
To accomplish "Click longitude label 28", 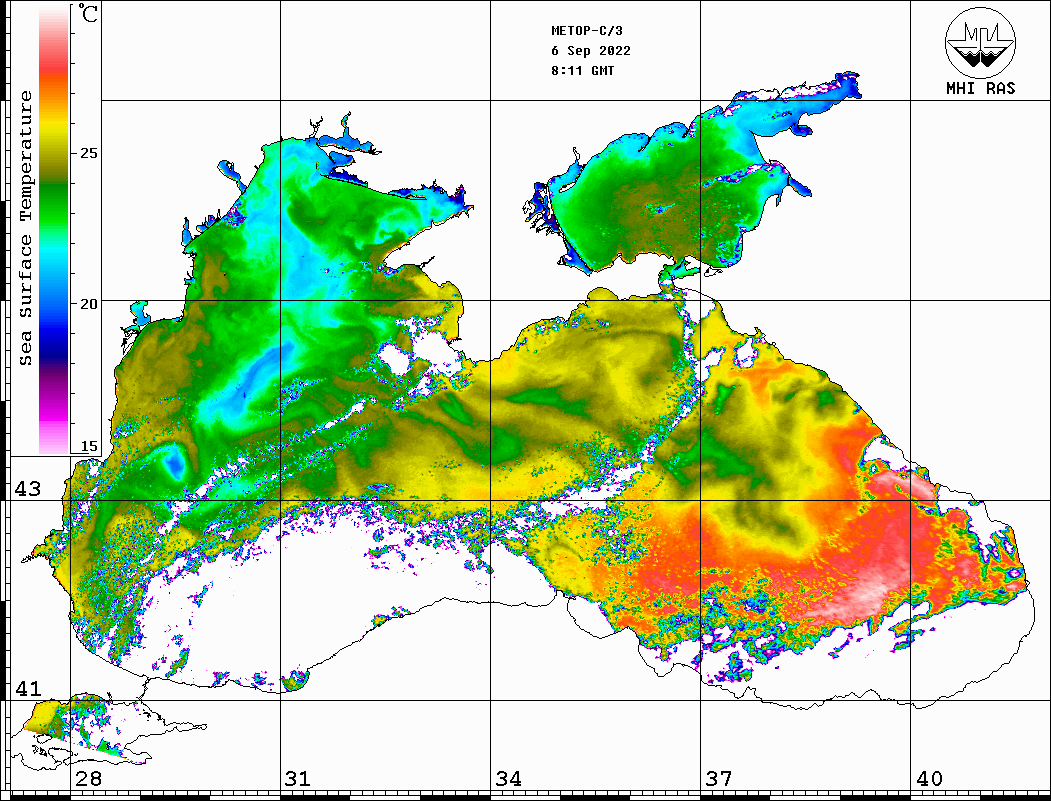I will (88, 779).
